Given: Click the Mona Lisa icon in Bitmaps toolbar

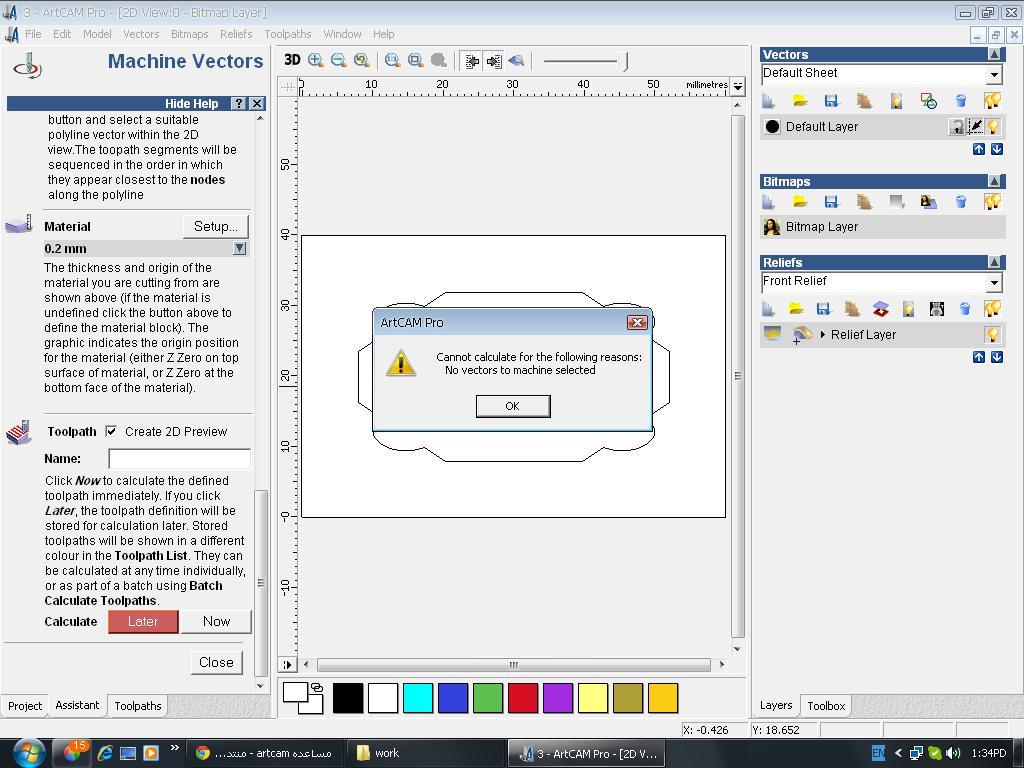Looking at the screenshot, I should tap(929, 202).
